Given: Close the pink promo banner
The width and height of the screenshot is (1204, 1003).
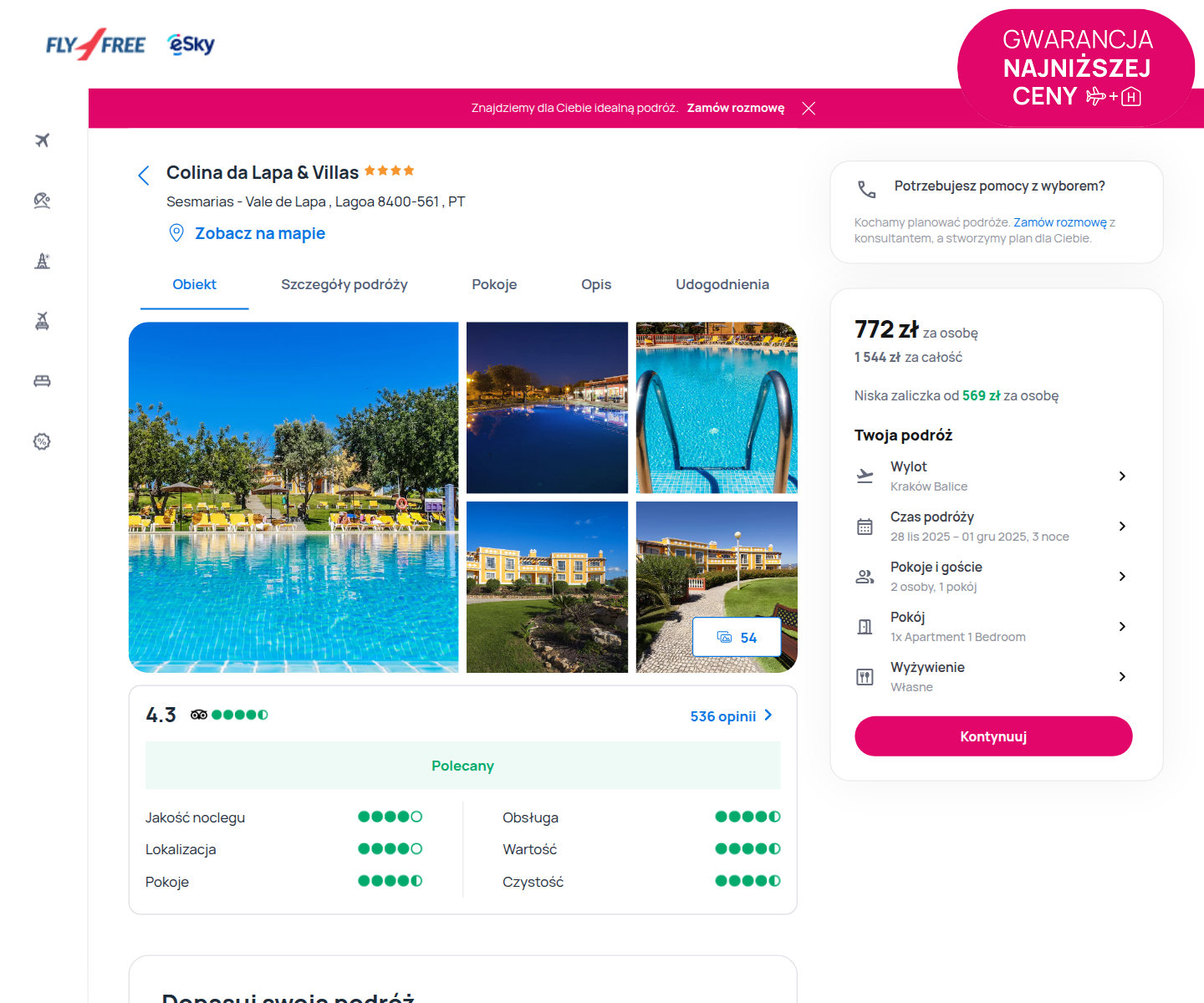Looking at the screenshot, I should click(x=809, y=109).
